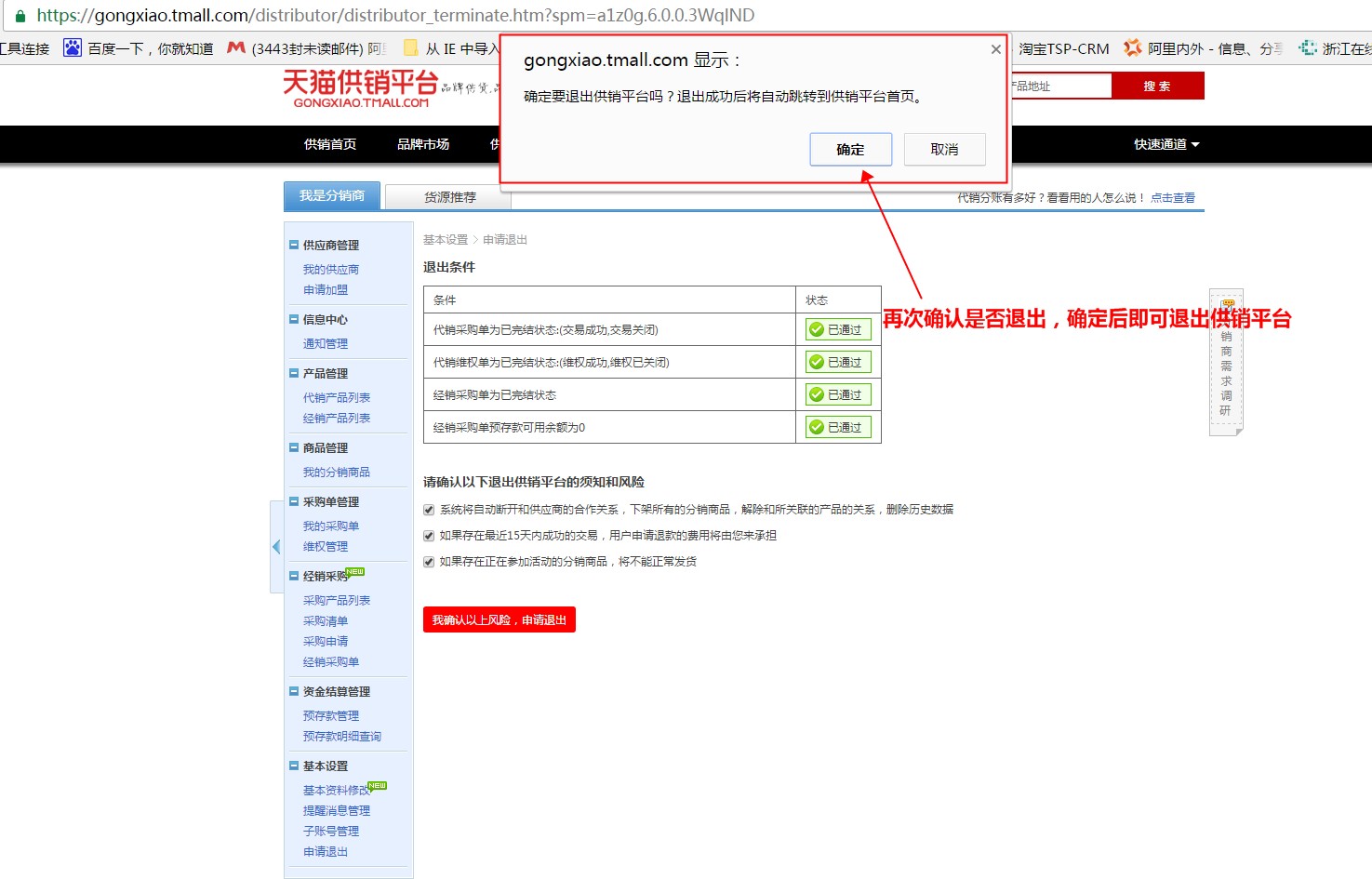The width and height of the screenshot is (1372, 879).
Task: Click 已通过 status in 经销采购单为已完结状态 row
Action: [x=838, y=394]
